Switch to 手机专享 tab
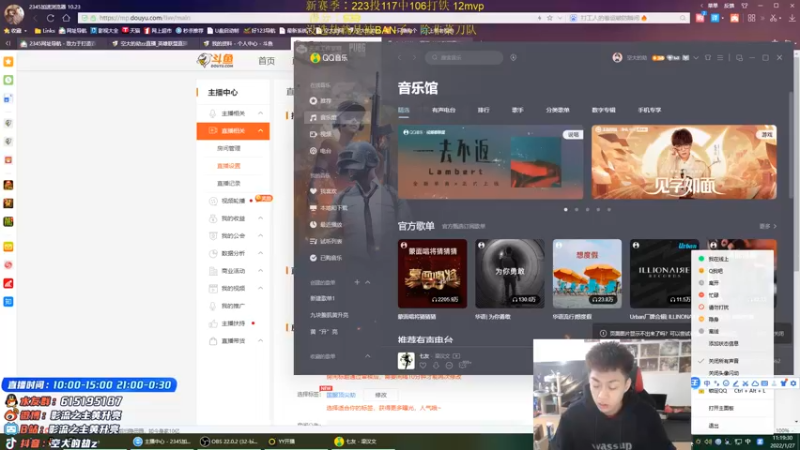 click(649, 110)
